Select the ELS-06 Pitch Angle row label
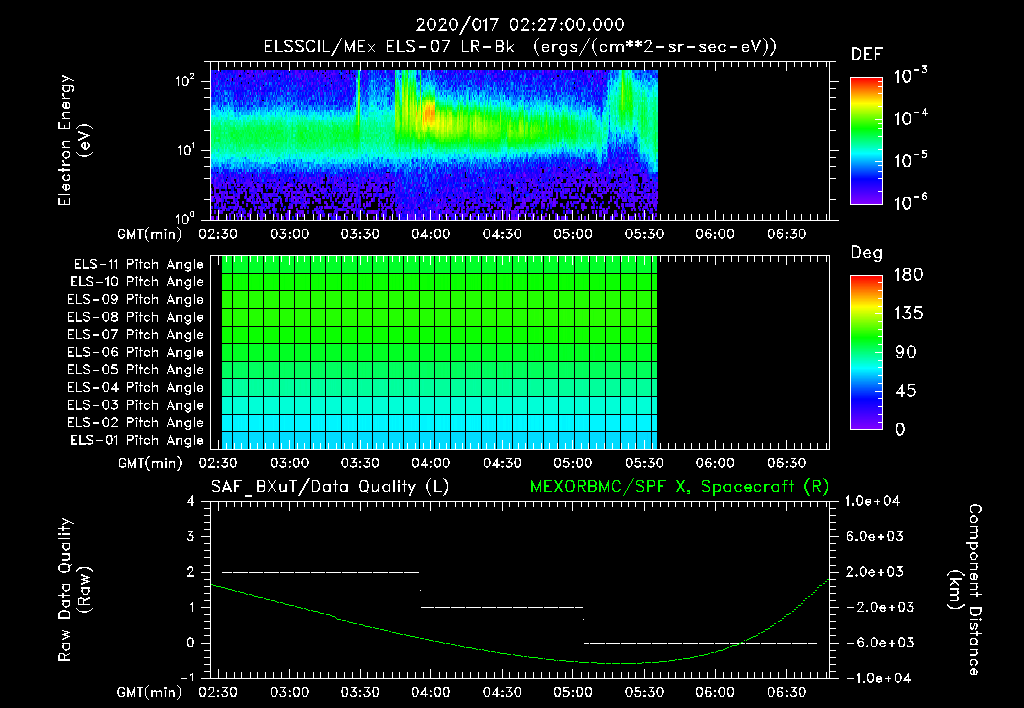Screen dimensions: 1024x708 pyautogui.click(x=136, y=352)
